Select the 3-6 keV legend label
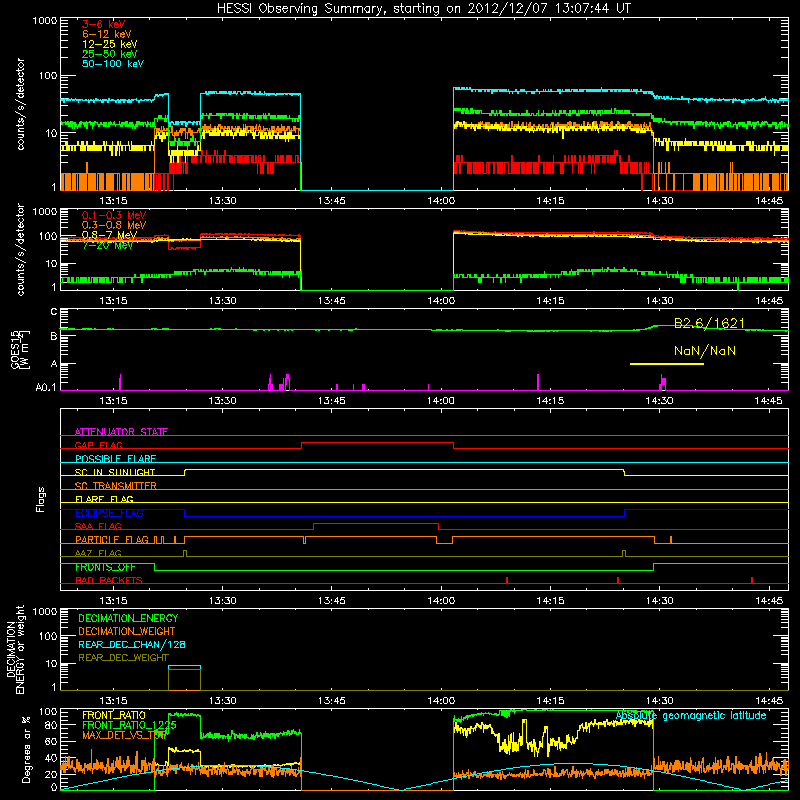The width and height of the screenshot is (800, 800). click(x=104, y=24)
